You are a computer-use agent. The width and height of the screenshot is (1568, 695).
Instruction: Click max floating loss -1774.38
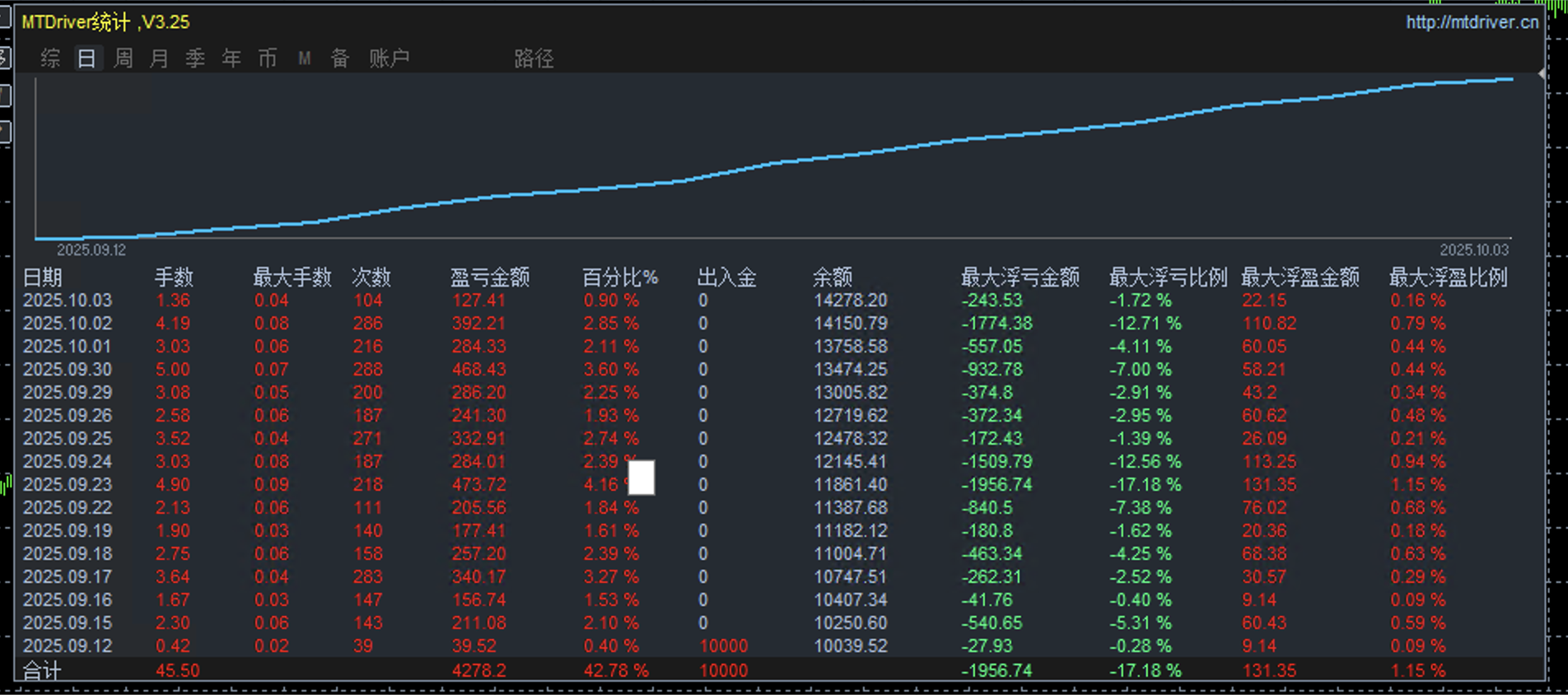click(x=997, y=324)
